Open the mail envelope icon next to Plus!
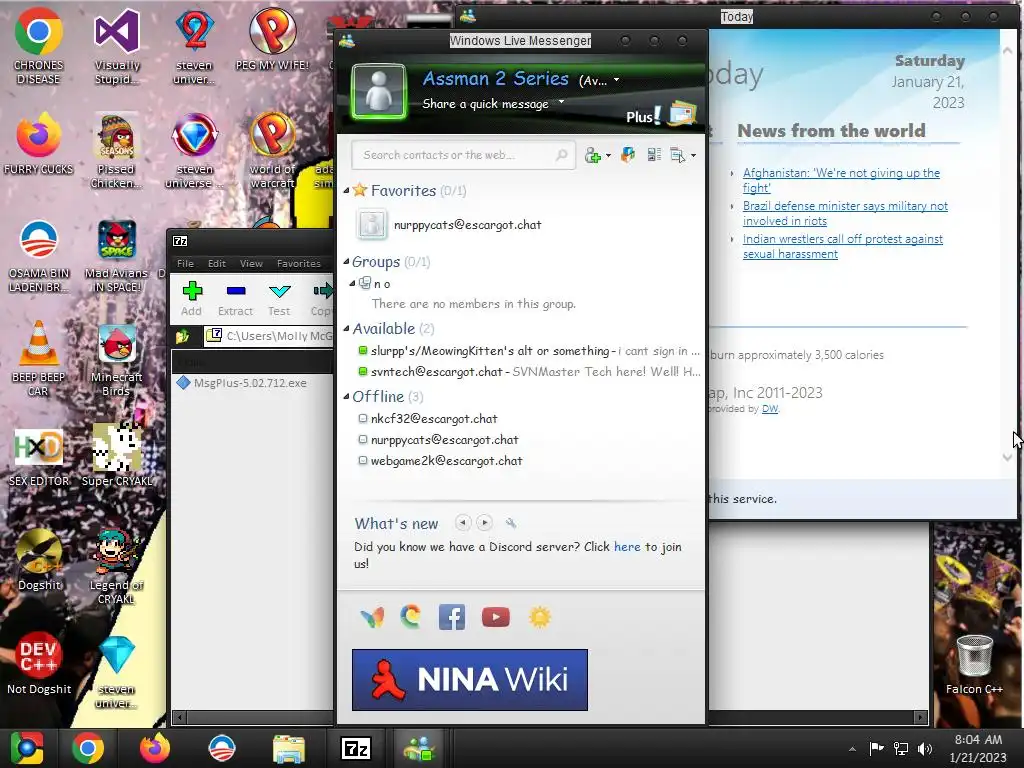This screenshot has height=768, width=1024. click(x=682, y=113)
